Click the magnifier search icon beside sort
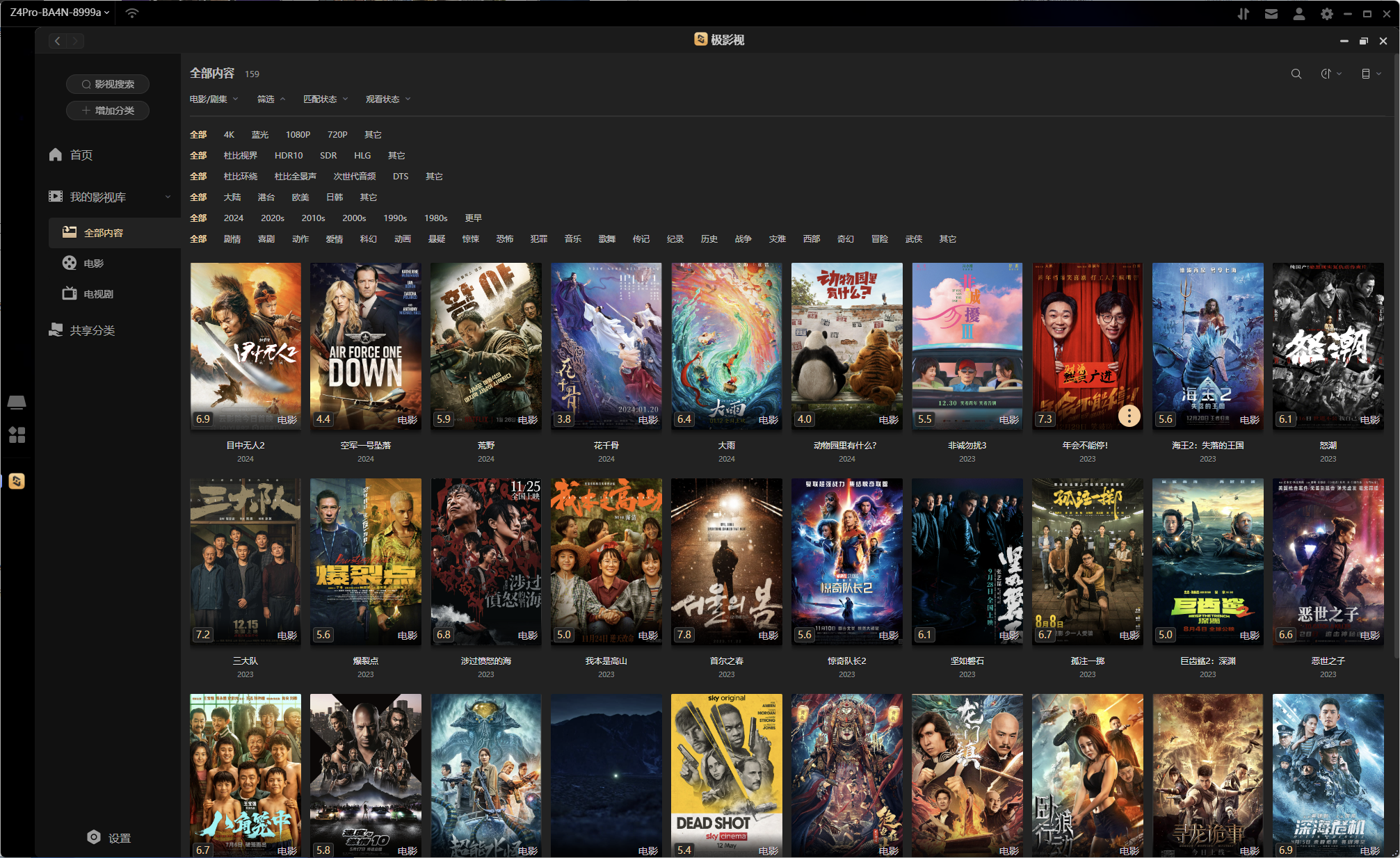This screenshot has width=1400, height=858. pyautogui.click(x=1296, y=74)
